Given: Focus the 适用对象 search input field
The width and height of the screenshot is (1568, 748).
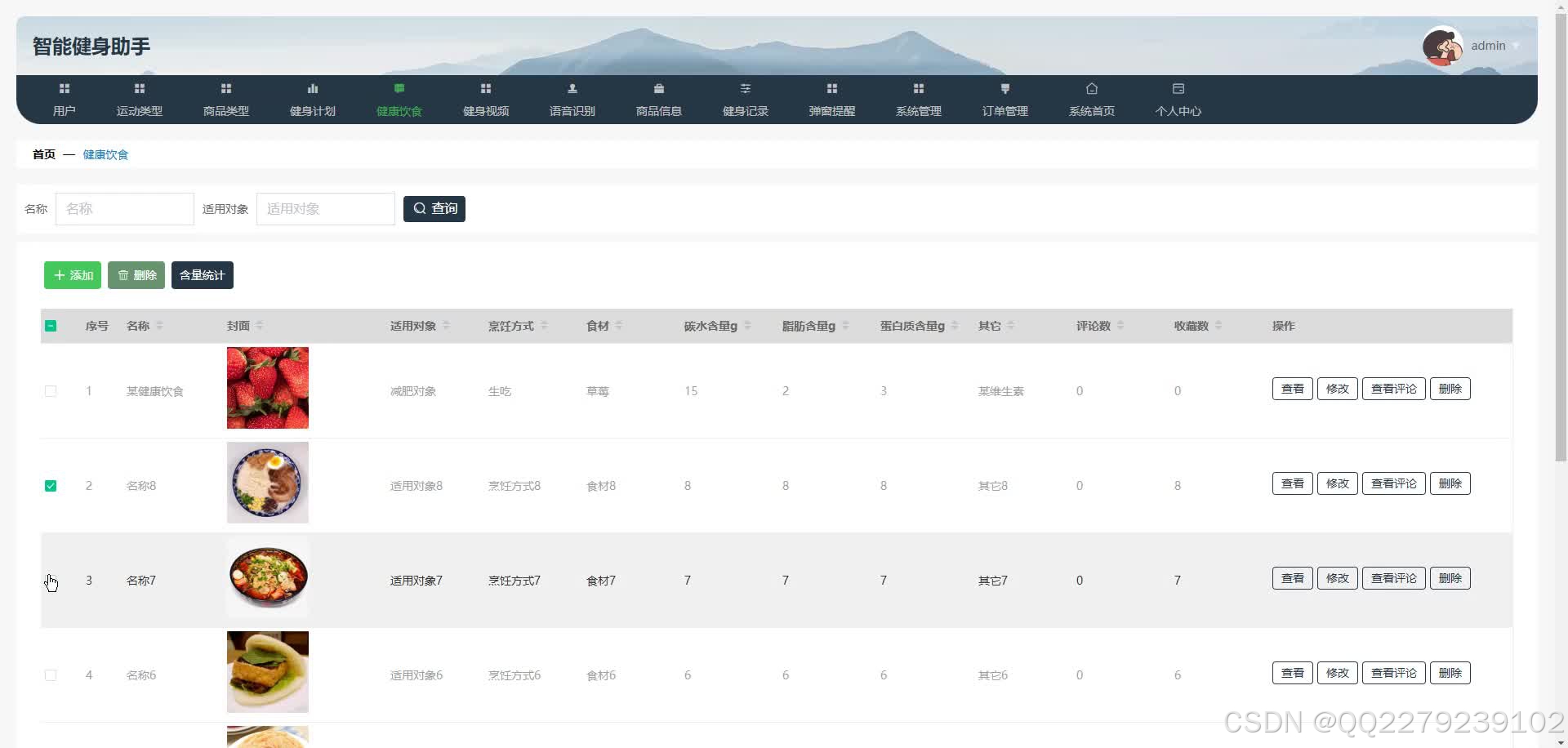Looking at the screenshot, I should (326, 209).
